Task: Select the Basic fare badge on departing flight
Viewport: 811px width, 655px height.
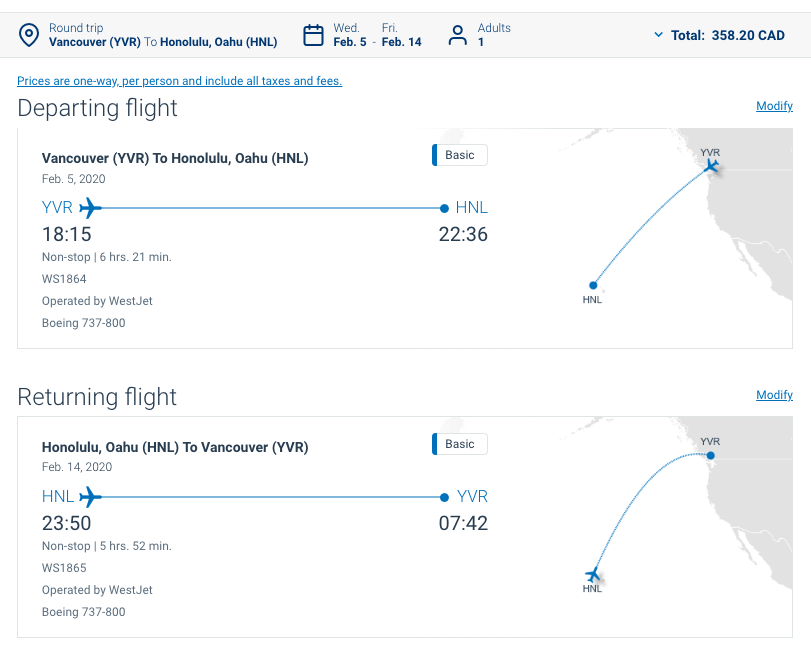Action: pos(460,155)
